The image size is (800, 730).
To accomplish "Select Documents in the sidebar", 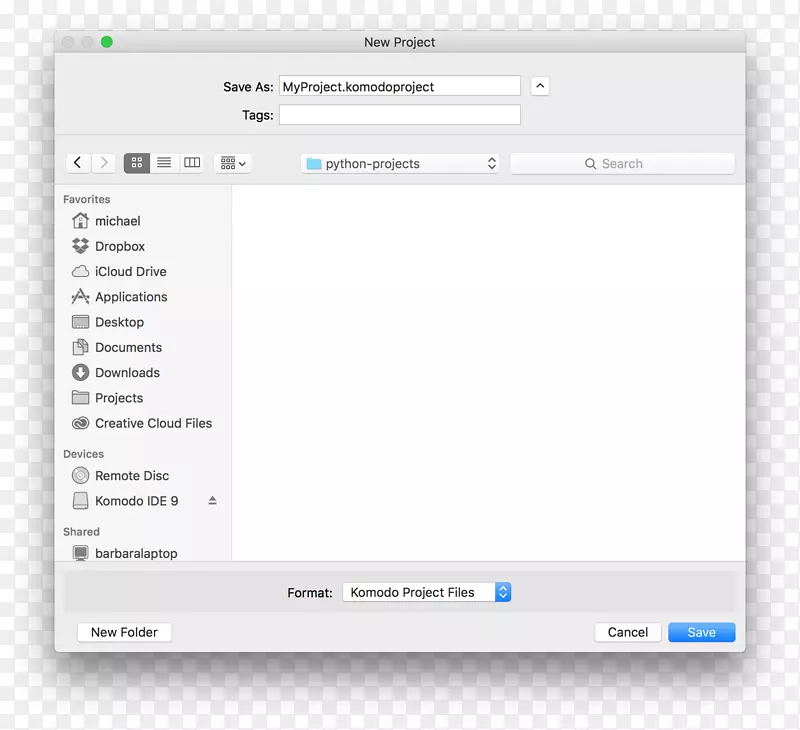I will (143, 347).
